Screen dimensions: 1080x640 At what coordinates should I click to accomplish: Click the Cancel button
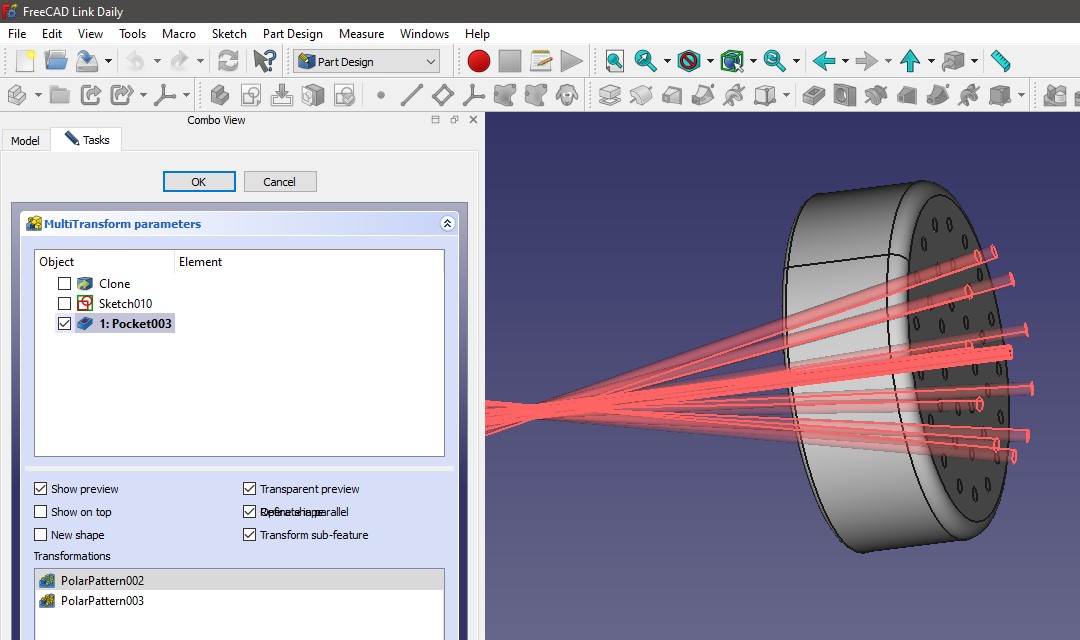tap(280, 181)
